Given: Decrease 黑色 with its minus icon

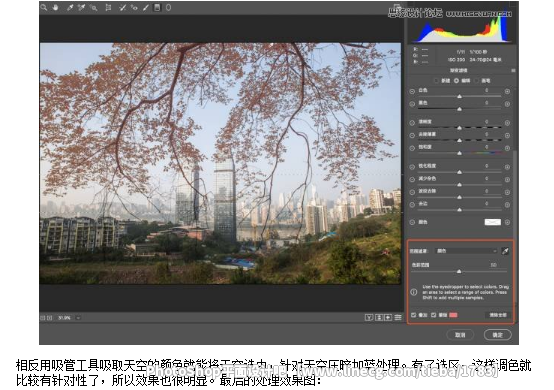Looking at the screenshot, I should (x=412, y=104).
